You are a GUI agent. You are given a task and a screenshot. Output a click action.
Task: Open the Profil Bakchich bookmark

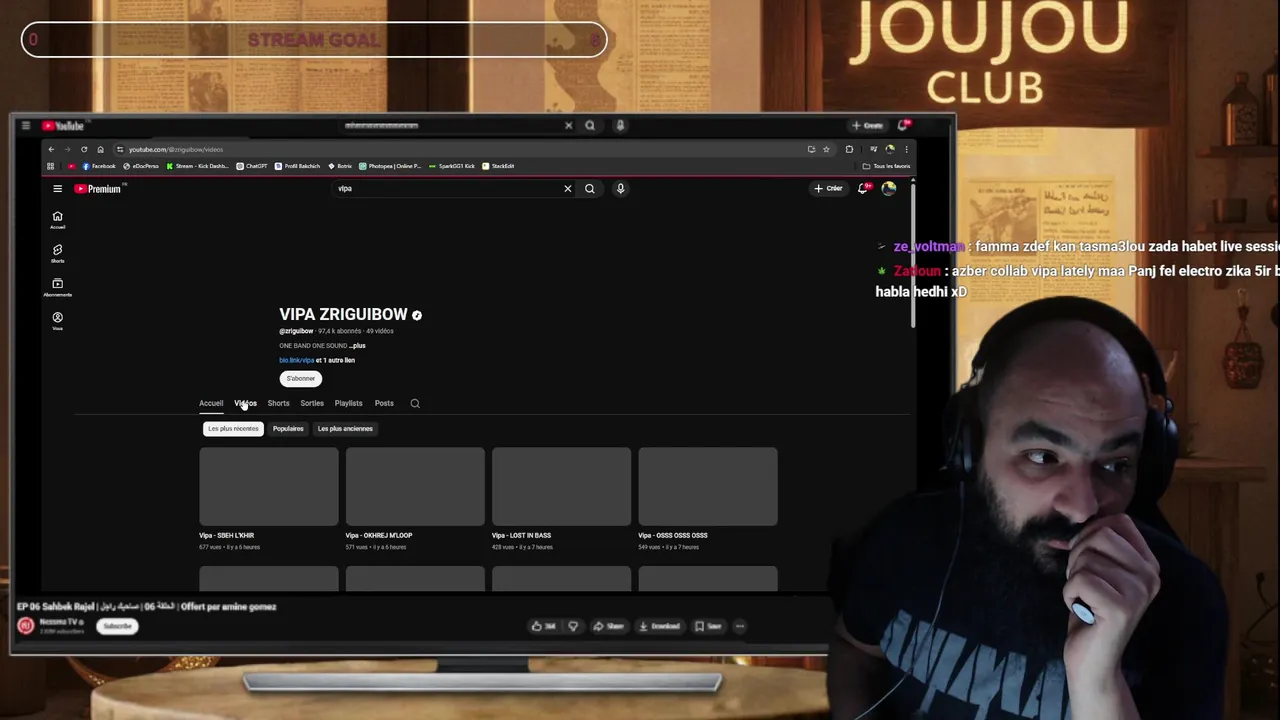[x=298, y=166]
